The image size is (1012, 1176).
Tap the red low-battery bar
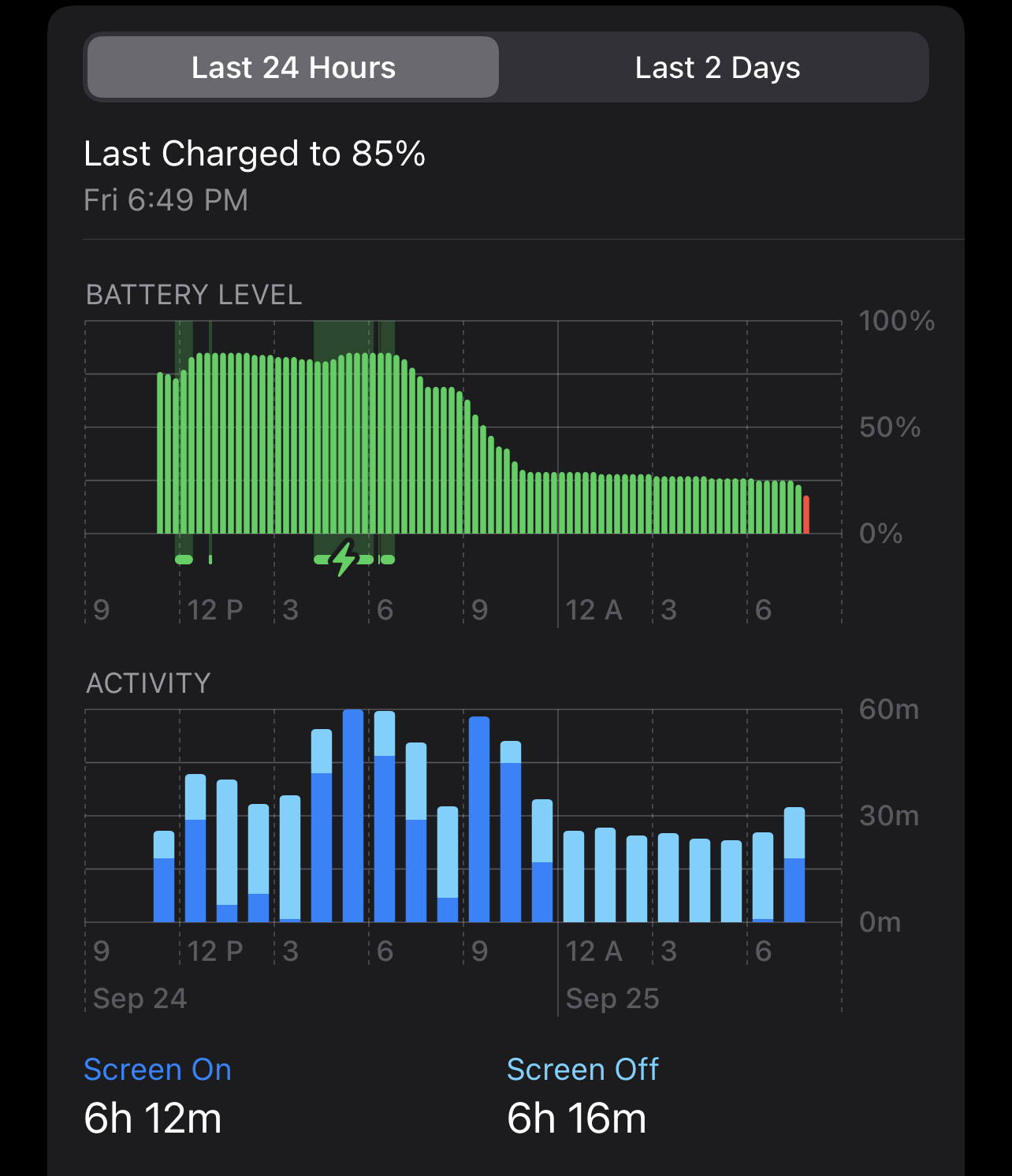tap(806, 515)
